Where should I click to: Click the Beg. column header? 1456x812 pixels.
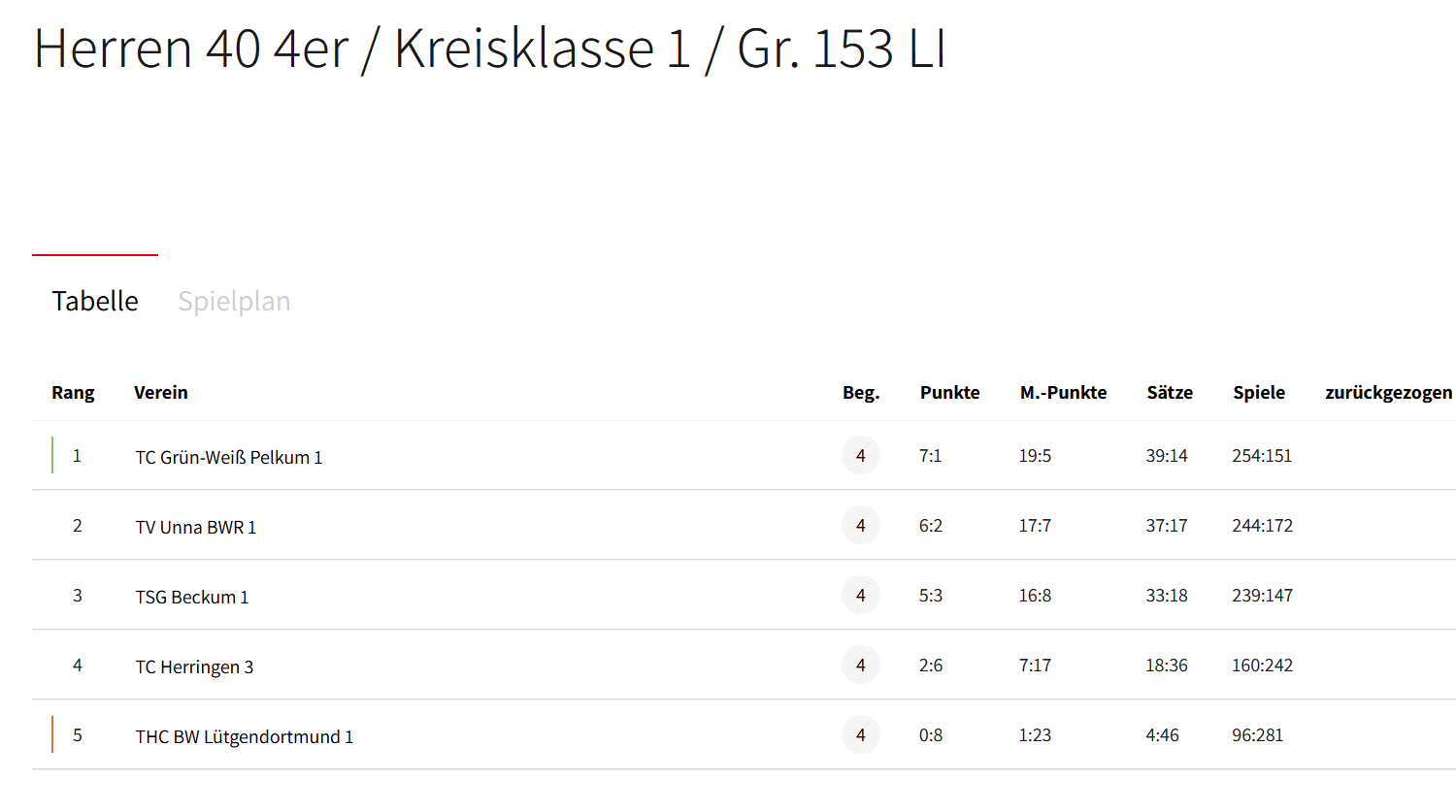(x=861, y=392)
